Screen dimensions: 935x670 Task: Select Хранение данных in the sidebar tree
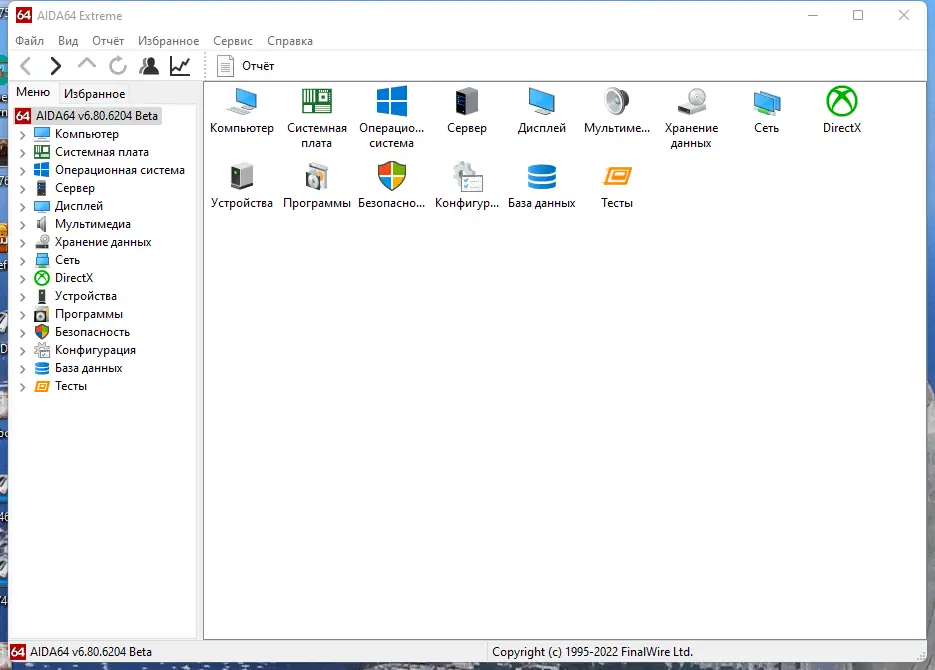103,242
